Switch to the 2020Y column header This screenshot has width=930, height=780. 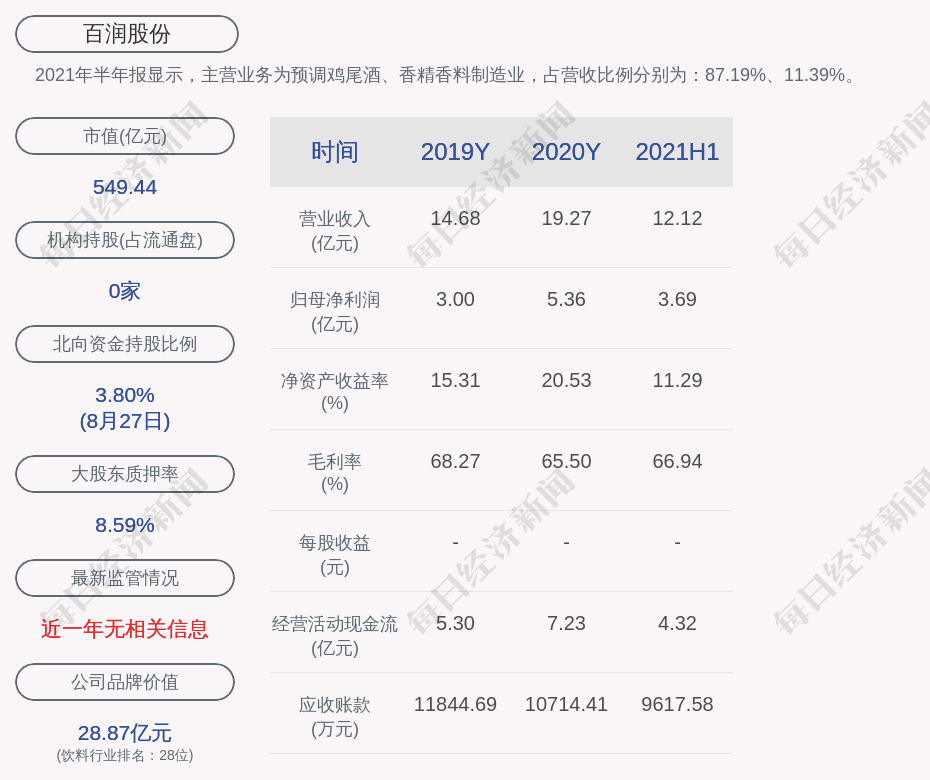coord(566,152)
